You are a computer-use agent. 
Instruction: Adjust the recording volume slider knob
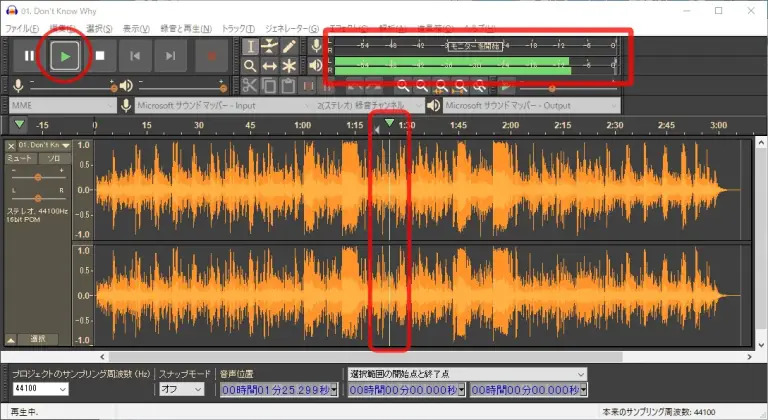(x=114, y=88)
